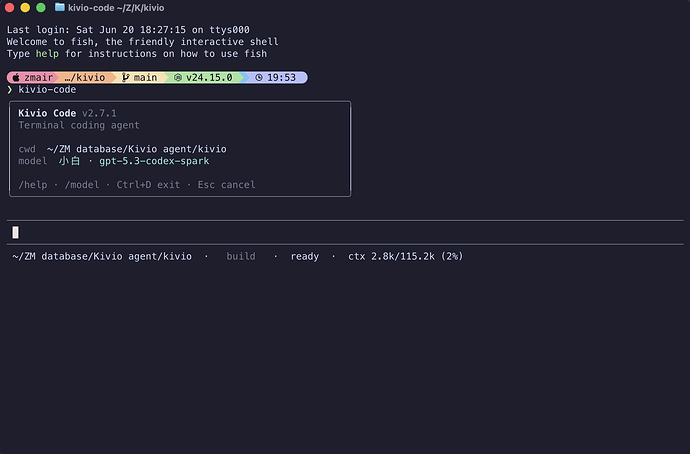Click the git branch icon beside main
The height and width of the screenshot is (454, 690).
pos(125,78)
